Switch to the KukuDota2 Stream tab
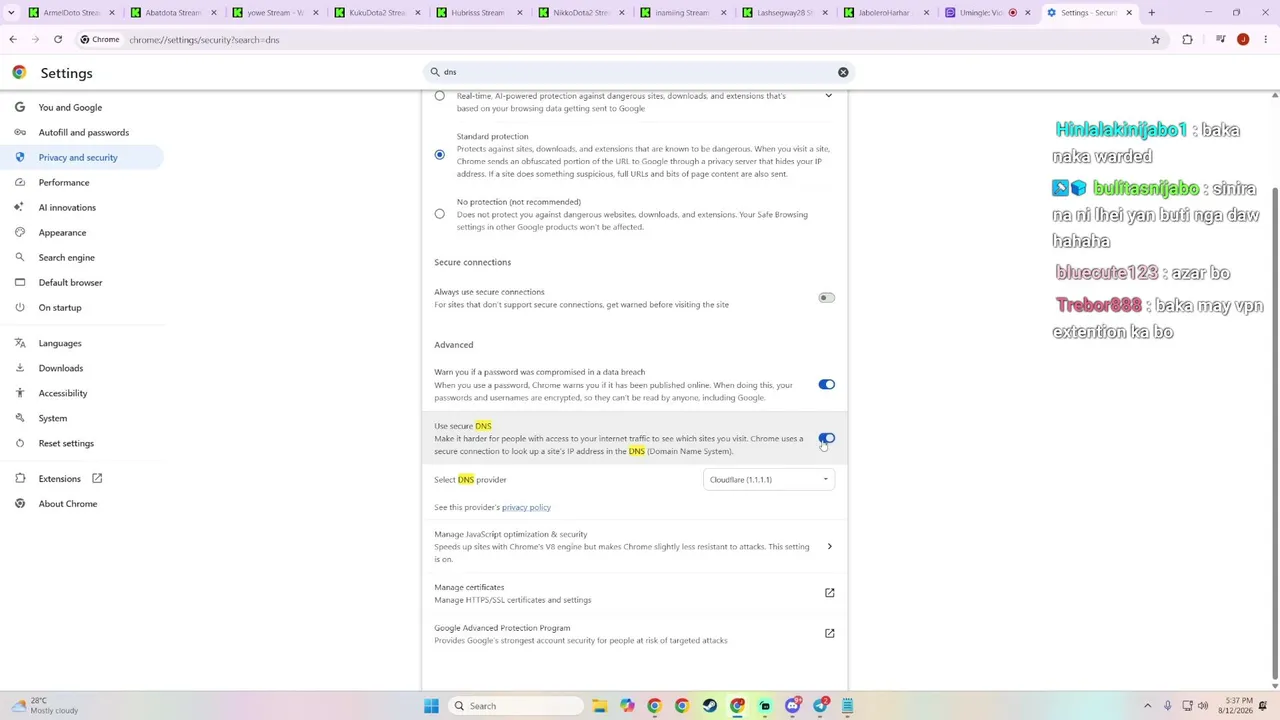 376,13
